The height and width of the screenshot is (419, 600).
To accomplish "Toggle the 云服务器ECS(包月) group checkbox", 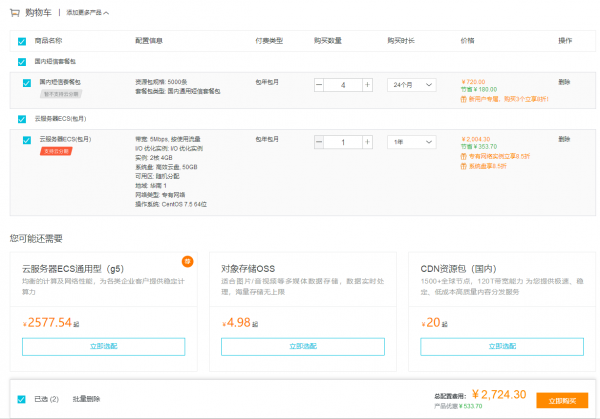I will pos(22,119).
